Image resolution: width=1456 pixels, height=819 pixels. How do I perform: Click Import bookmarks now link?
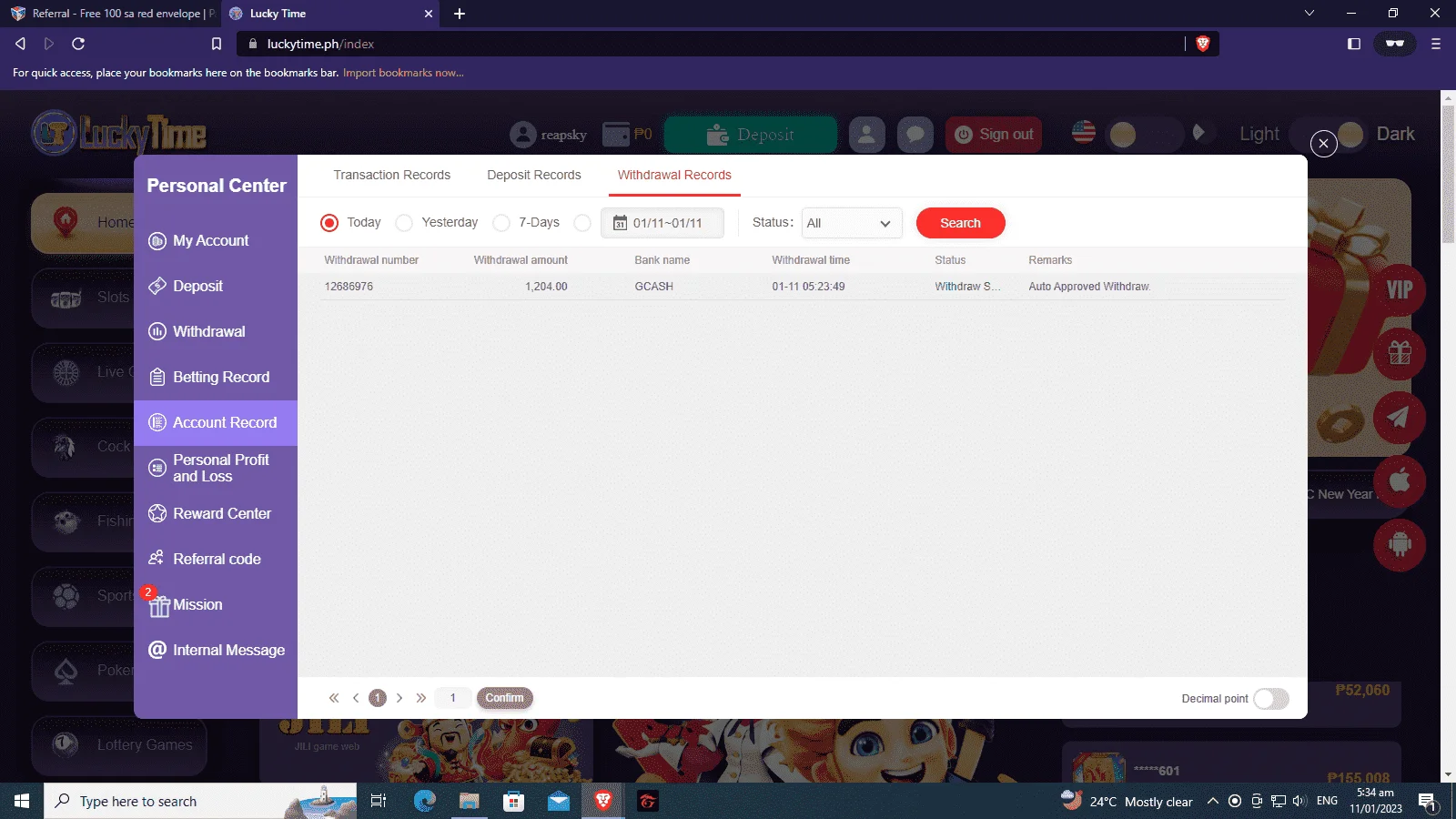point(403,73)
